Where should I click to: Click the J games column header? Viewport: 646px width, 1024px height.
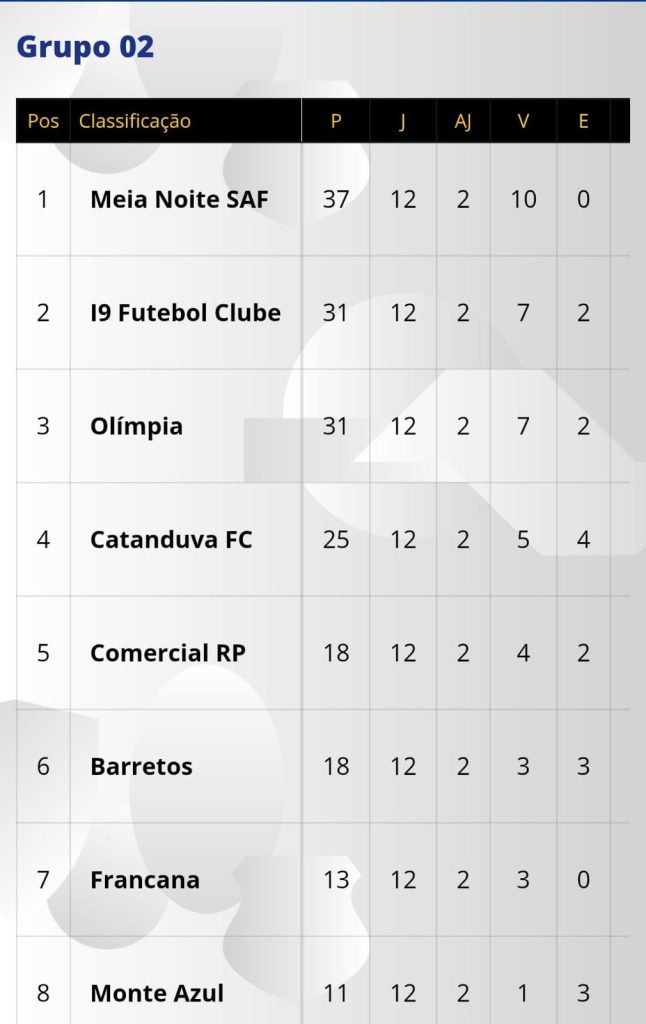402,121
